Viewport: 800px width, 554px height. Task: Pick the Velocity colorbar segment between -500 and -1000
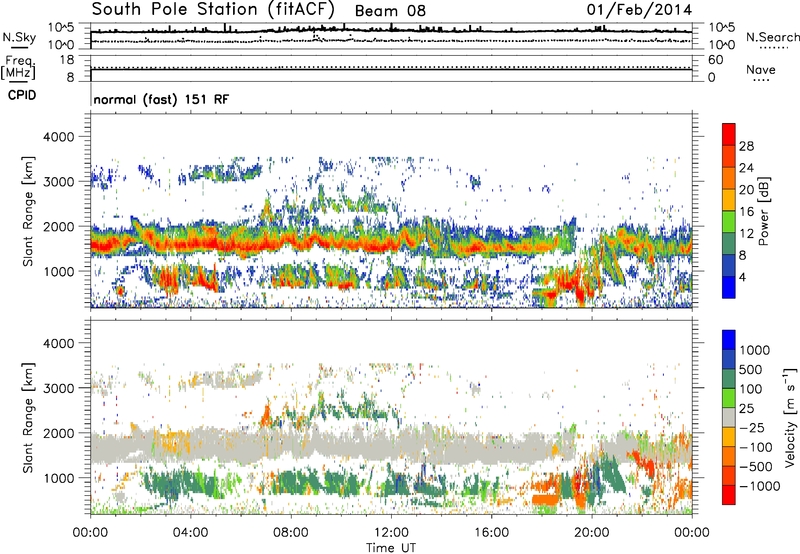coord(729,475)
